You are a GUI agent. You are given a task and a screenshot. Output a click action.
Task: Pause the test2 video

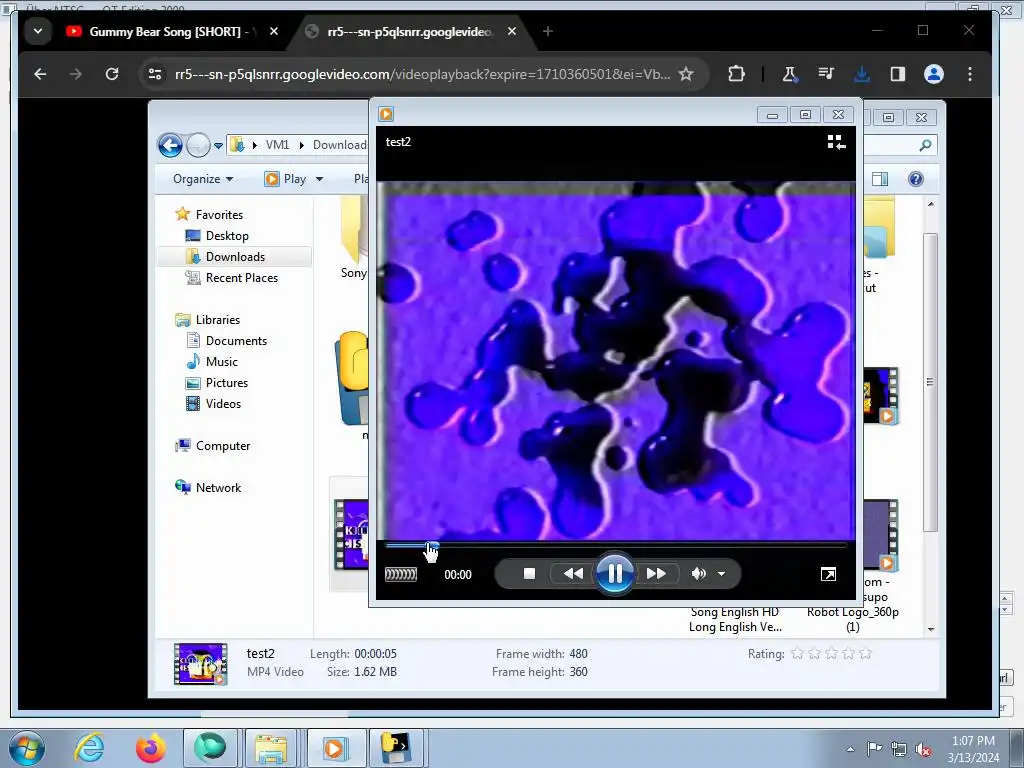[x=615, y=573]
